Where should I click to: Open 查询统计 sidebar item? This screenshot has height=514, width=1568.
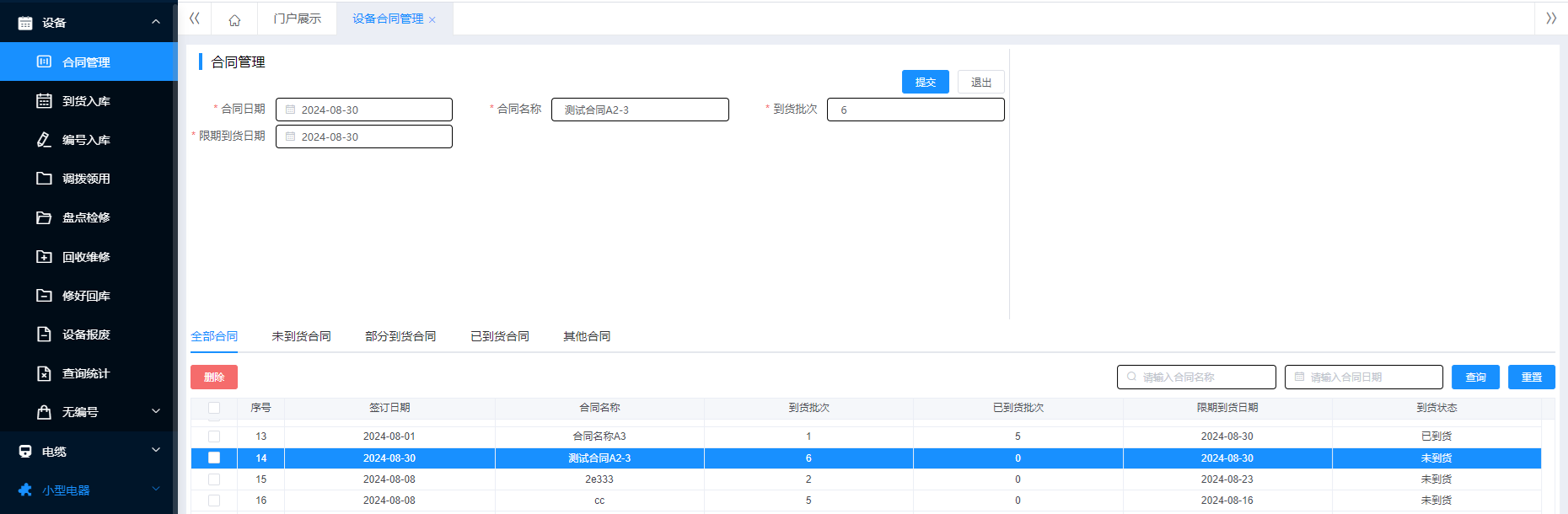pyautogui.click(x=86, y=373)
